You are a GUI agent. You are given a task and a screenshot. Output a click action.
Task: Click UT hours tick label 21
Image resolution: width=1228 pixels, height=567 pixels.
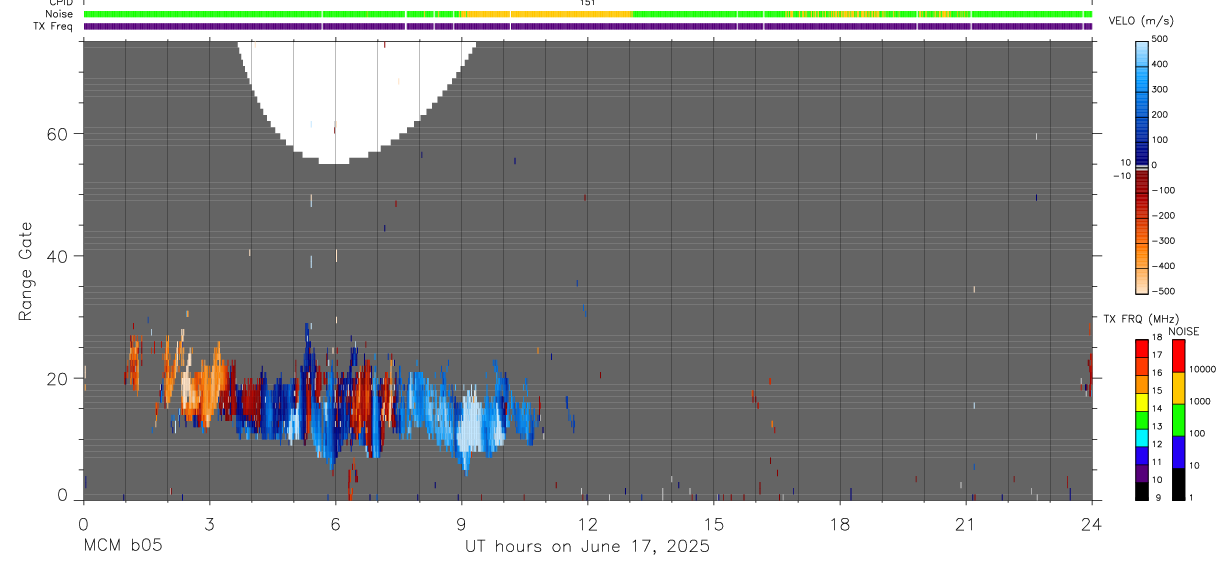tap(966, 523)
